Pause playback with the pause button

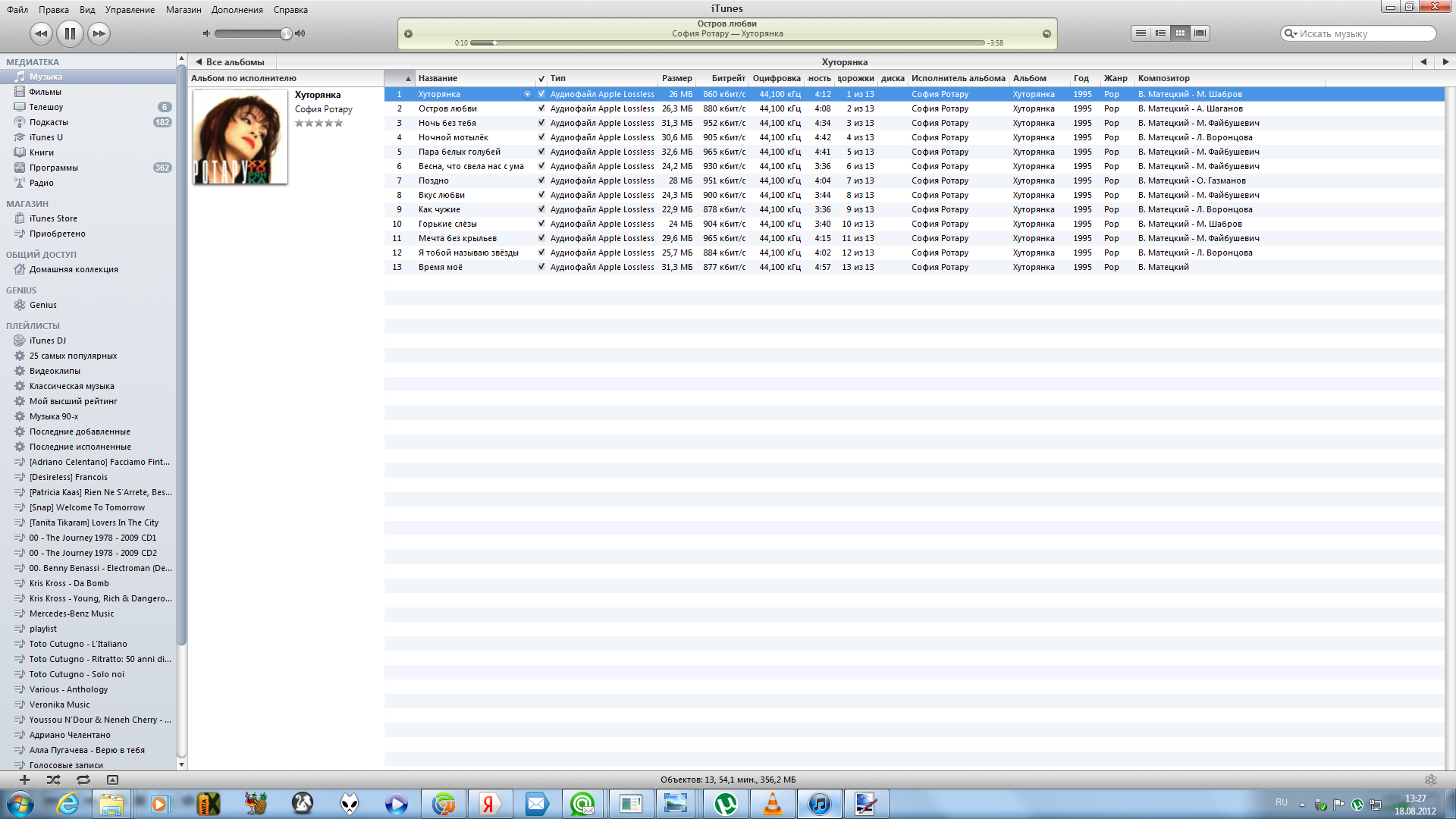coord(70,33)
